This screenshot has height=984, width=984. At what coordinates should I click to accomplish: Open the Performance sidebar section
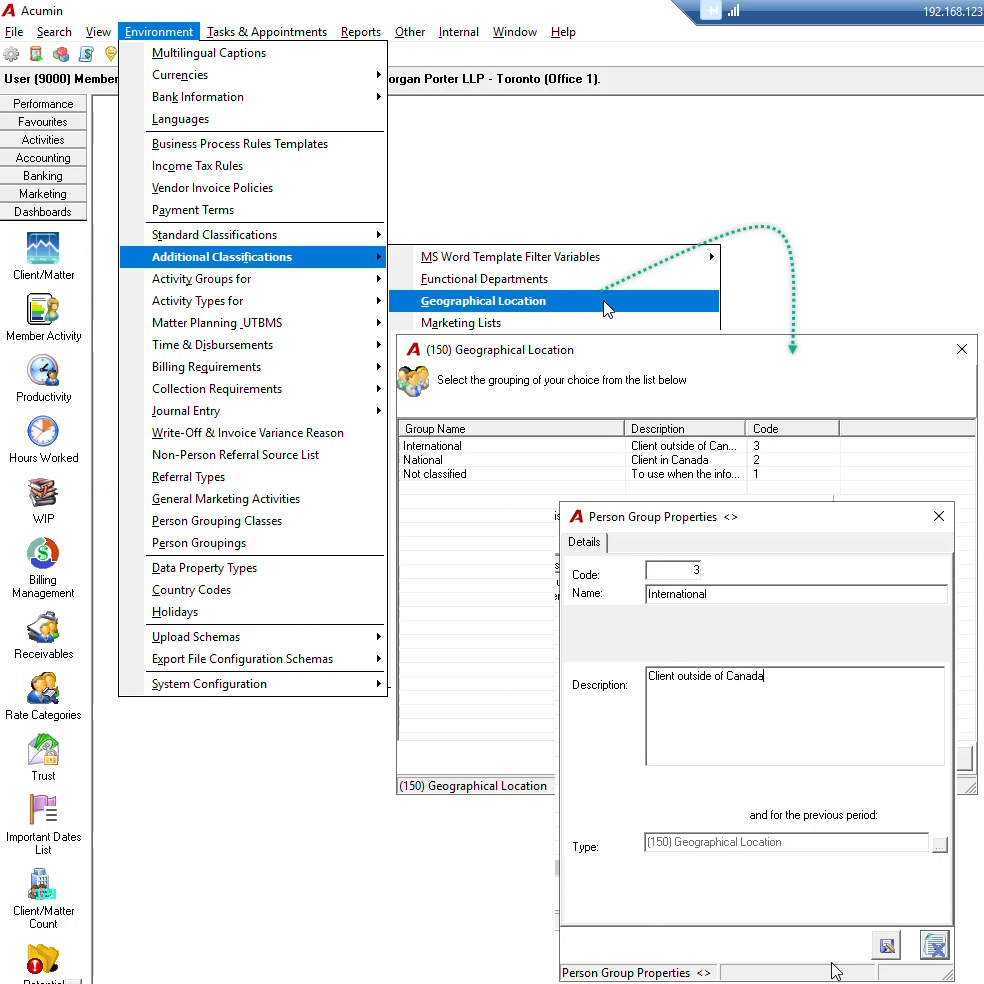pyautogui.click(x=43, y=104)
